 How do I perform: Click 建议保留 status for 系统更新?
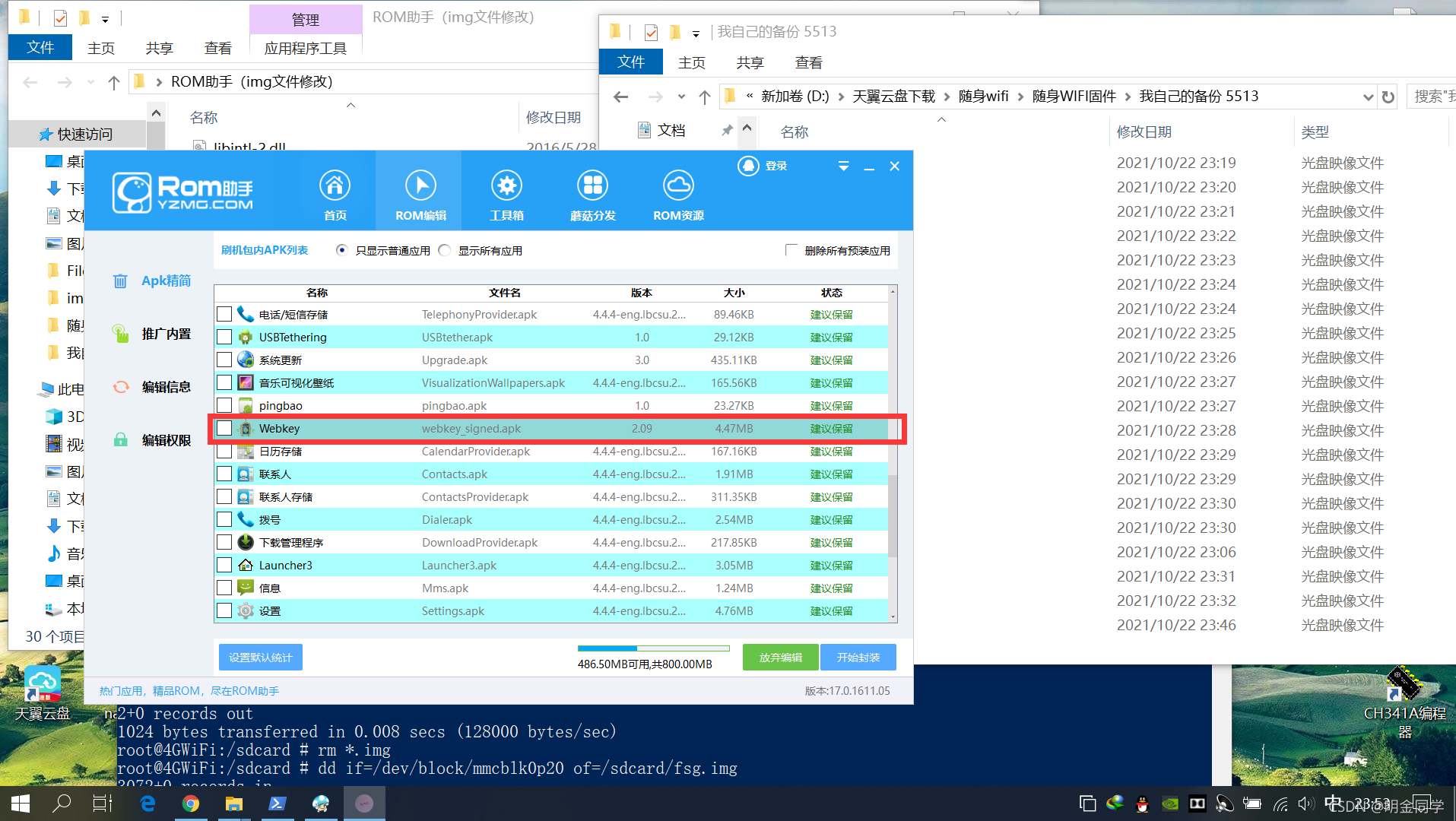[831, 360]
